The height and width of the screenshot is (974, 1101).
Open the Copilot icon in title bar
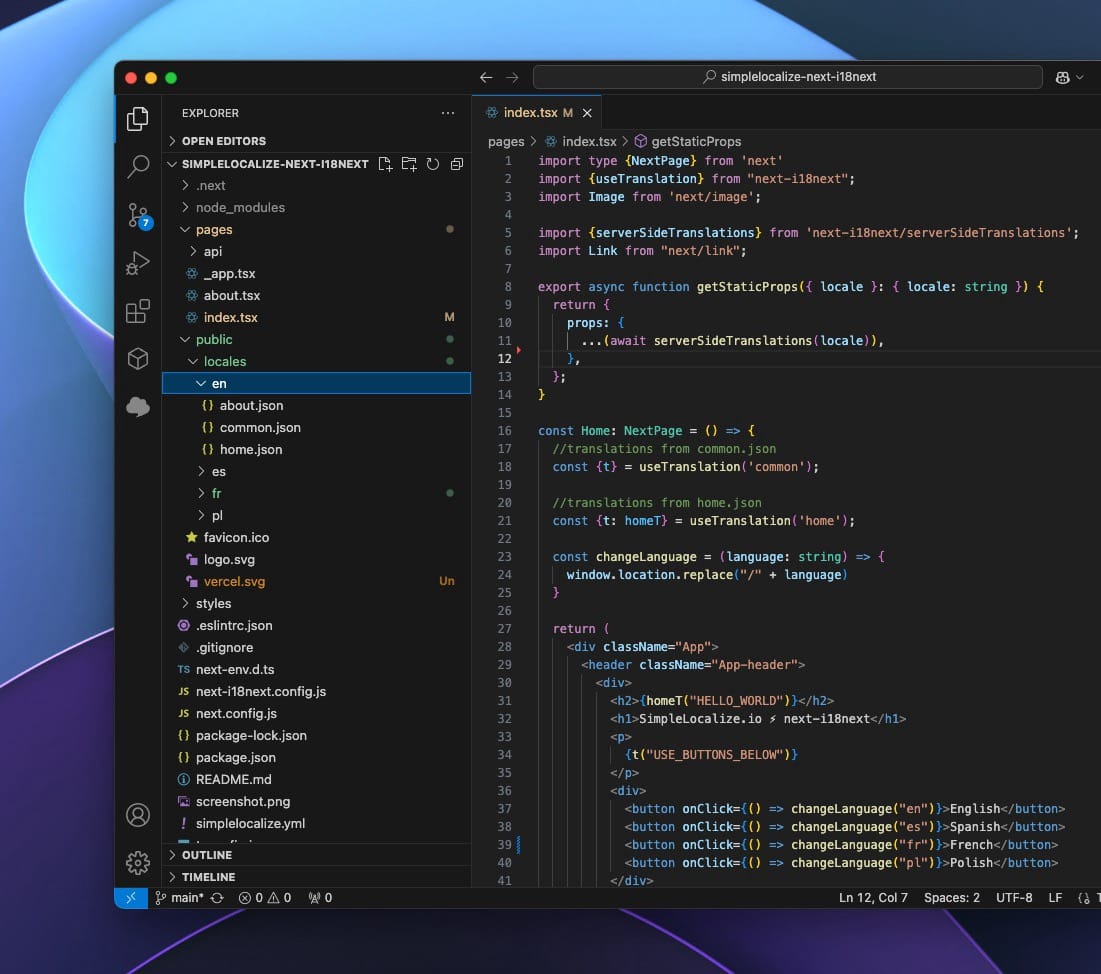click(x=1062, y=77)
